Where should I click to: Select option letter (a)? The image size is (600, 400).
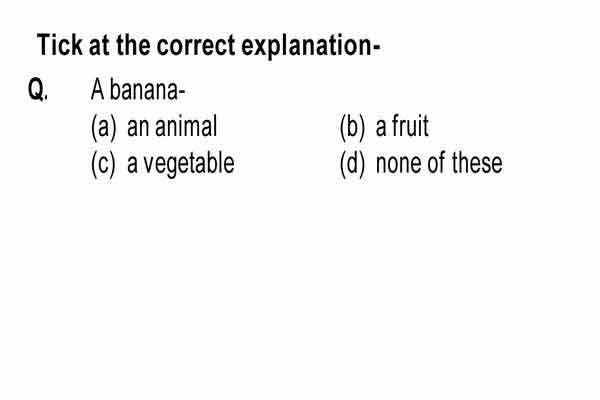(x=103, y=127)
